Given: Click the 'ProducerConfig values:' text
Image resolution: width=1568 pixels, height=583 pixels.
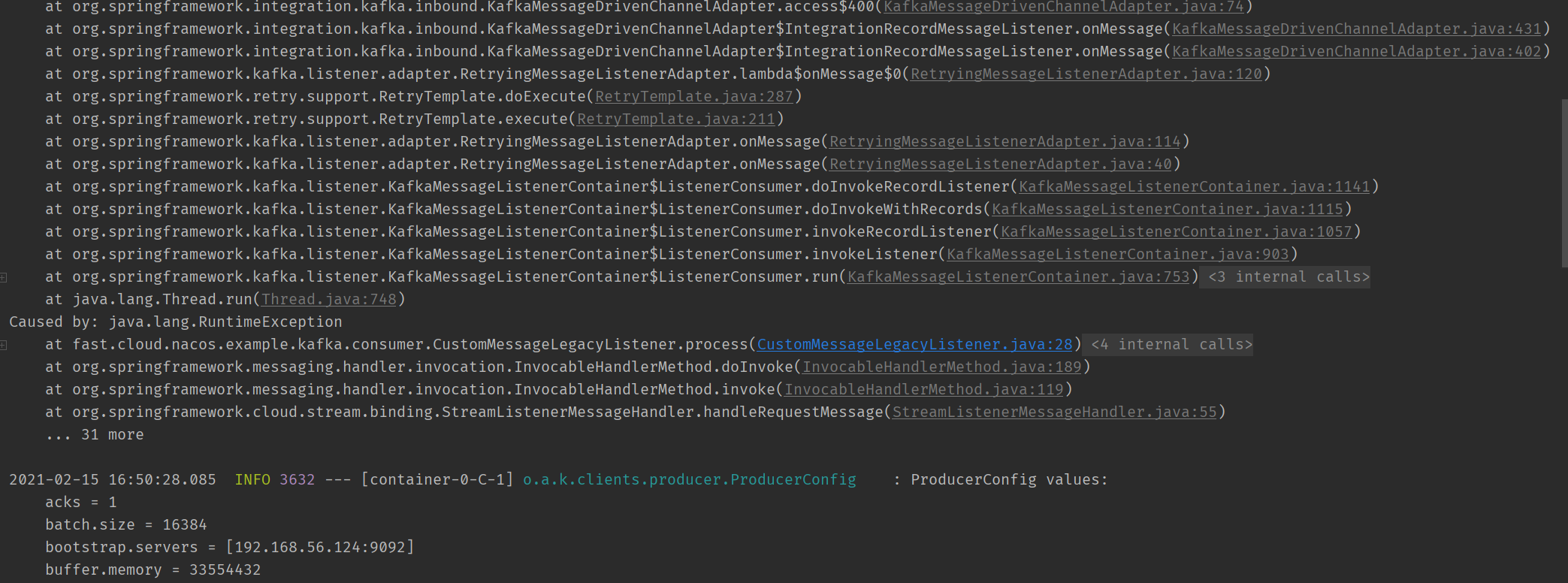Looking at the screenshot, I should pyautogui.click(x=1009, y=480).
